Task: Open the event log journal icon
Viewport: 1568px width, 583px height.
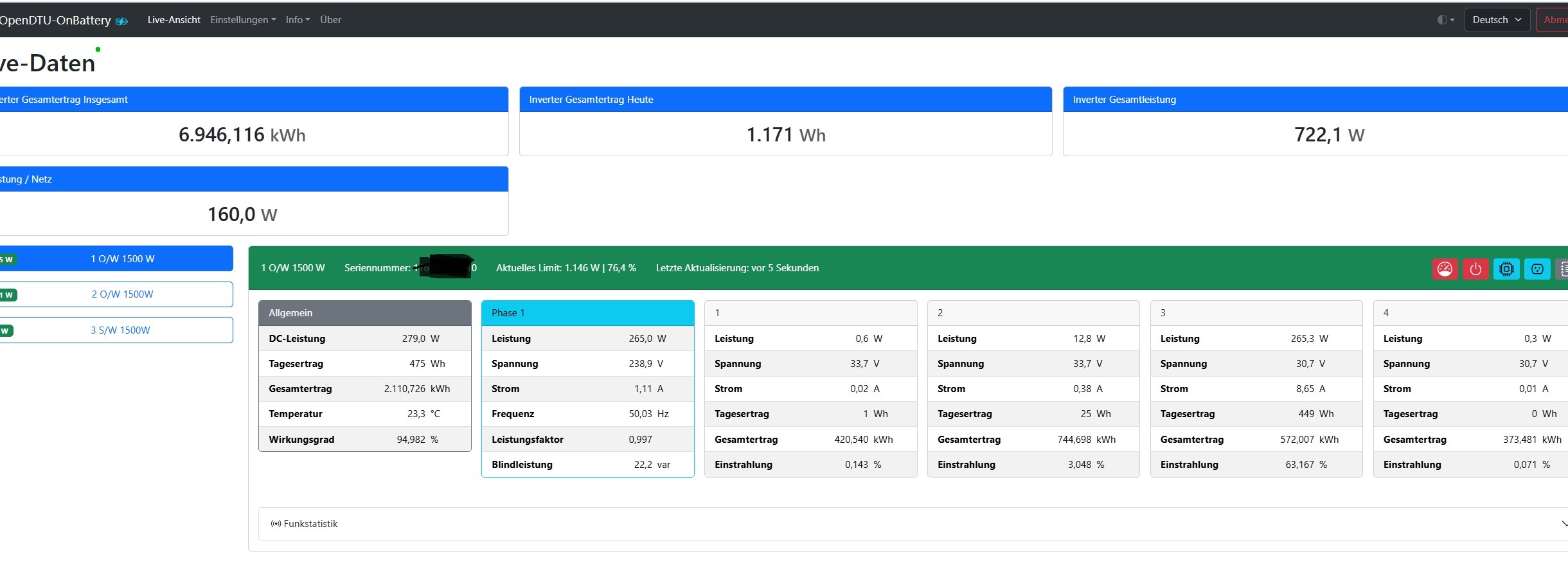Action: [x=1562, y=269]
